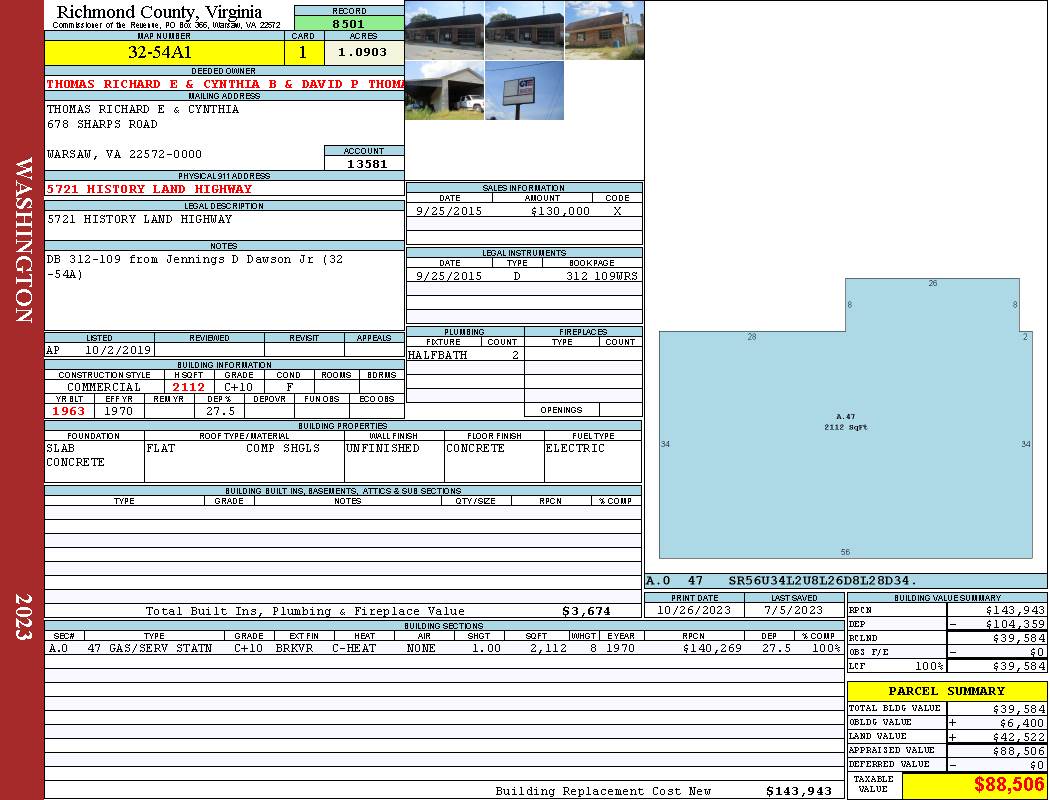The width and height of the screenshot is (1050, 800).
Task: Open the roadside sign photo thumbnail
Action: coord(524,90)
